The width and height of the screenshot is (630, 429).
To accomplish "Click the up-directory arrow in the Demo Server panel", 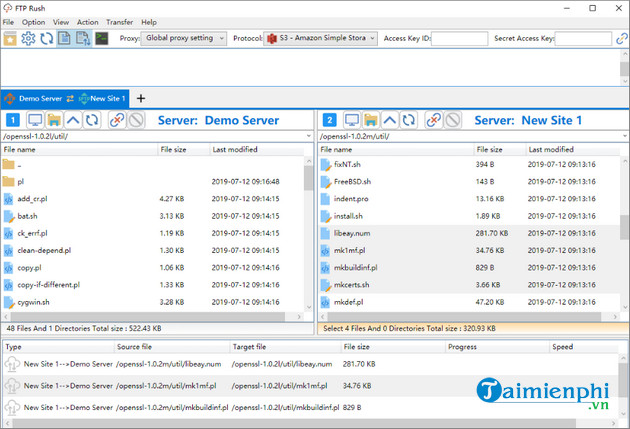I will pyautogui.click(x=72, y=120).
